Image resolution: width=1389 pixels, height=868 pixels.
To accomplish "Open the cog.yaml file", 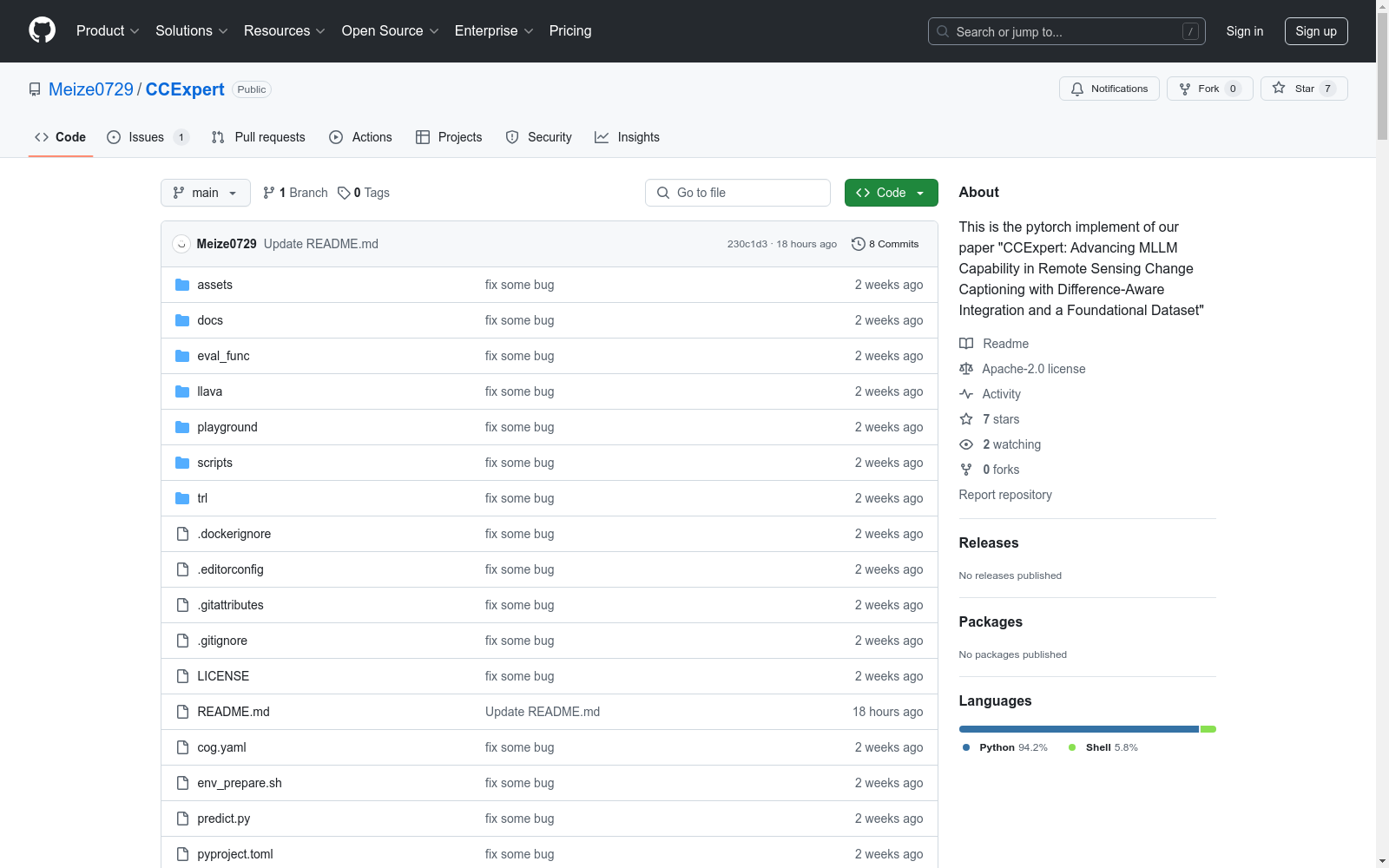I will pos(221,747).
